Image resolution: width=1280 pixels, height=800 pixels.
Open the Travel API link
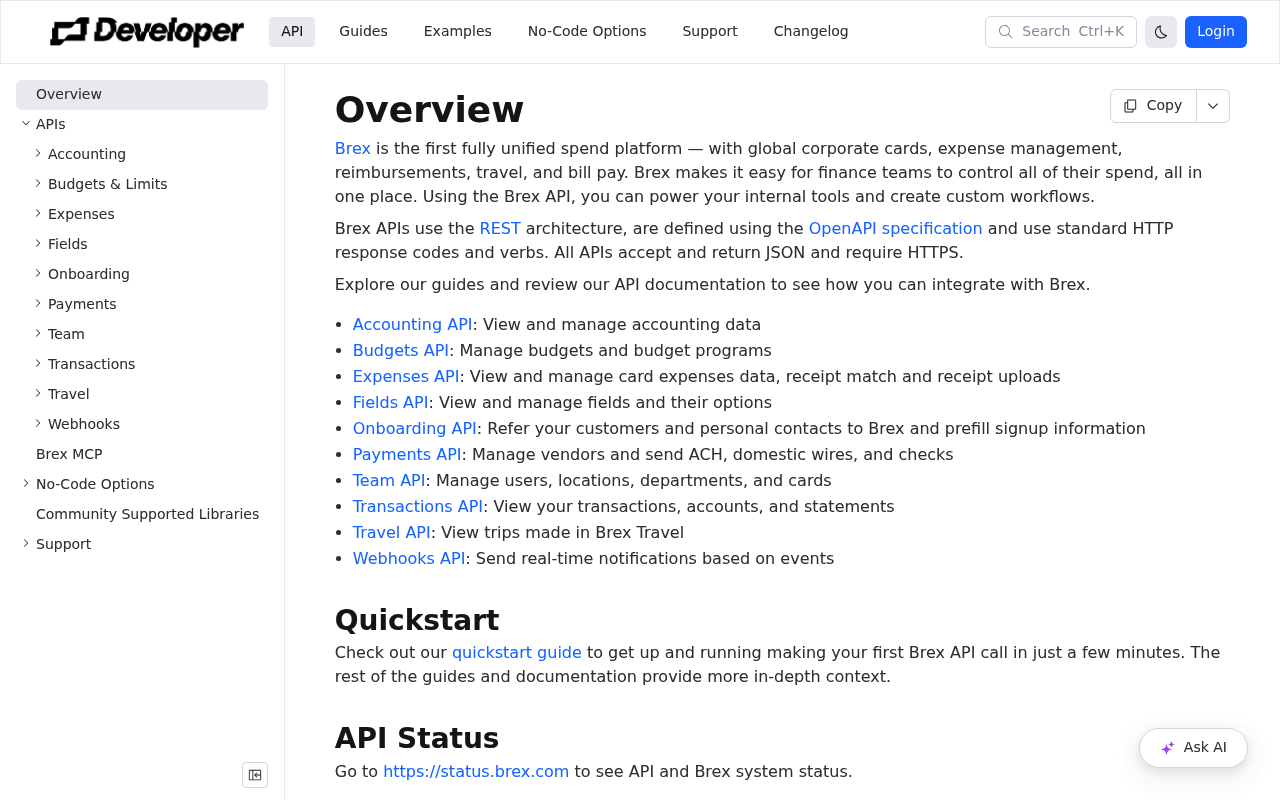click(x=392, y=532)
